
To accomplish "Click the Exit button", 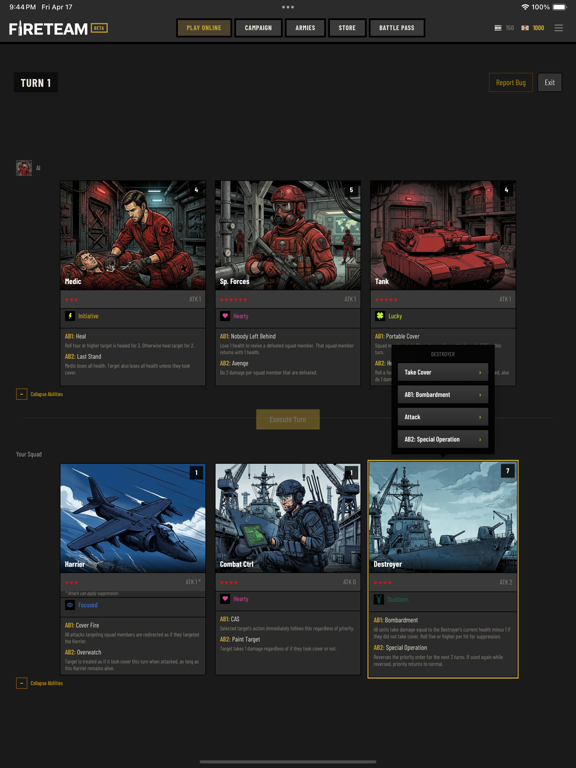I will coord(550,82).
